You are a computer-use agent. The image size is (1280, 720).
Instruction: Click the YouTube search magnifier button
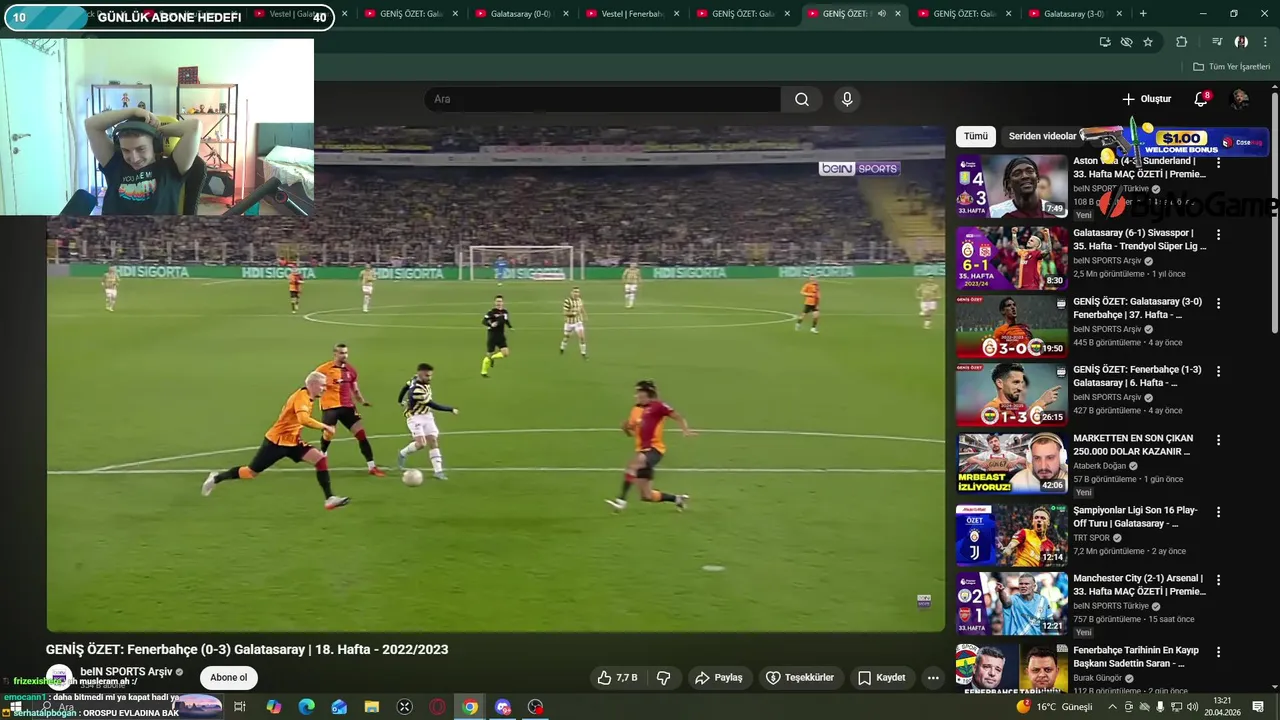[x=802, y=99]
